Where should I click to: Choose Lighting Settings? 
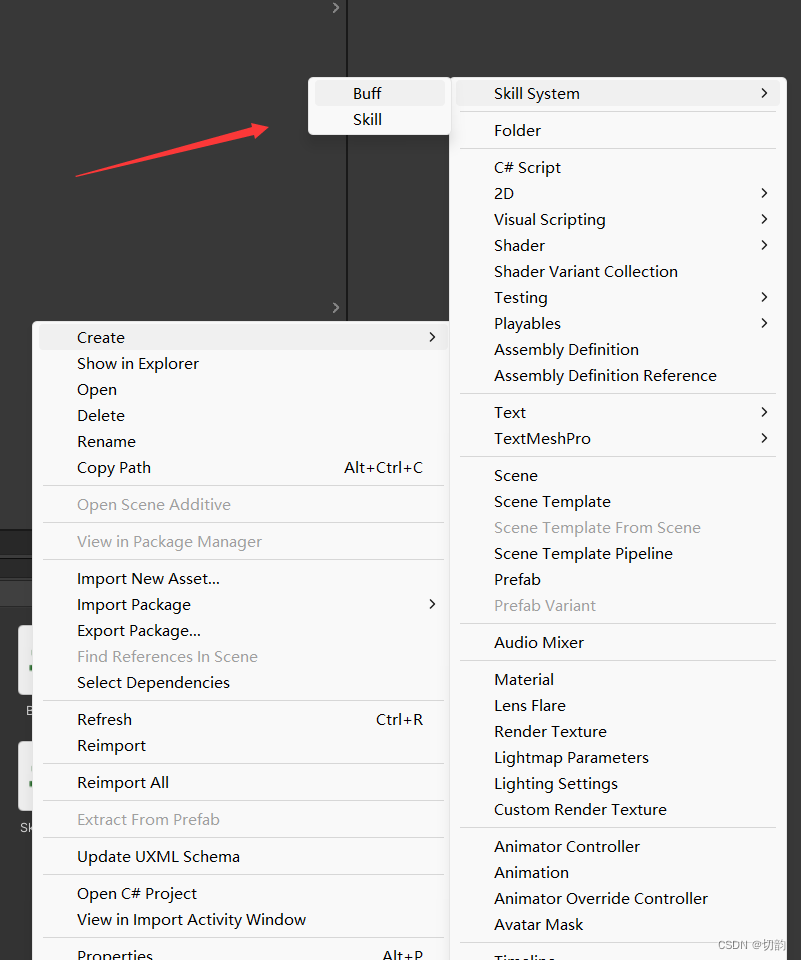tap(618, 784)
